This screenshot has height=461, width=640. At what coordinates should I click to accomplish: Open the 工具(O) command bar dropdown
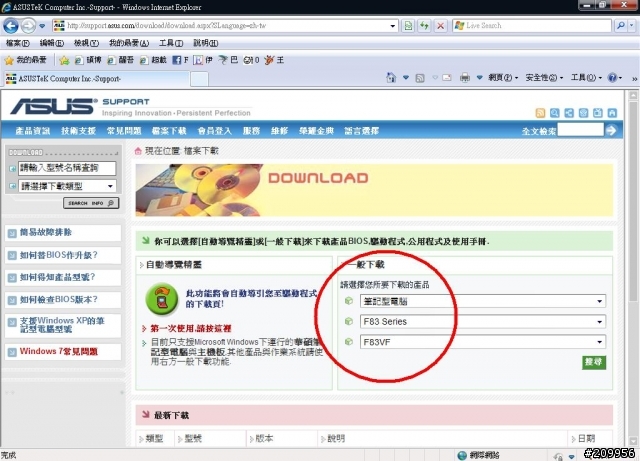coord(586,78)
